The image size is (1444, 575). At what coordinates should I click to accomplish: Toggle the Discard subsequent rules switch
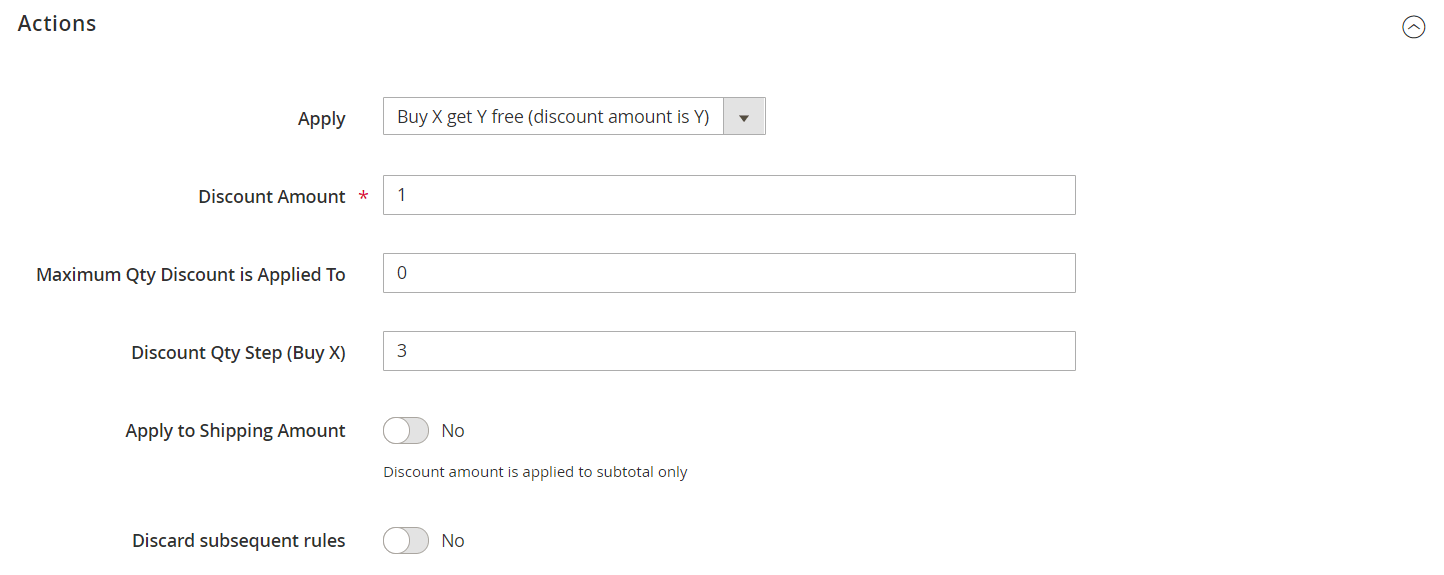[405, 541]
